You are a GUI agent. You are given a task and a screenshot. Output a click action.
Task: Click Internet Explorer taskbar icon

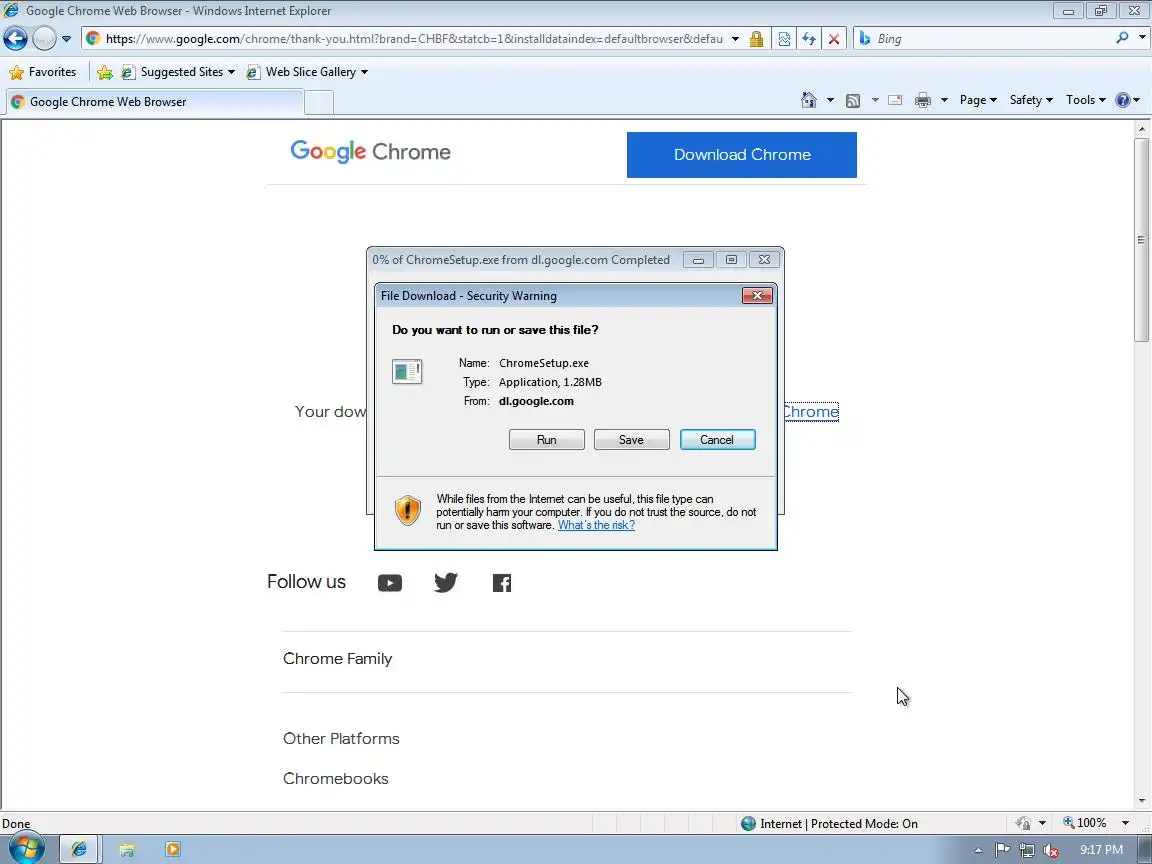[79, 849]
